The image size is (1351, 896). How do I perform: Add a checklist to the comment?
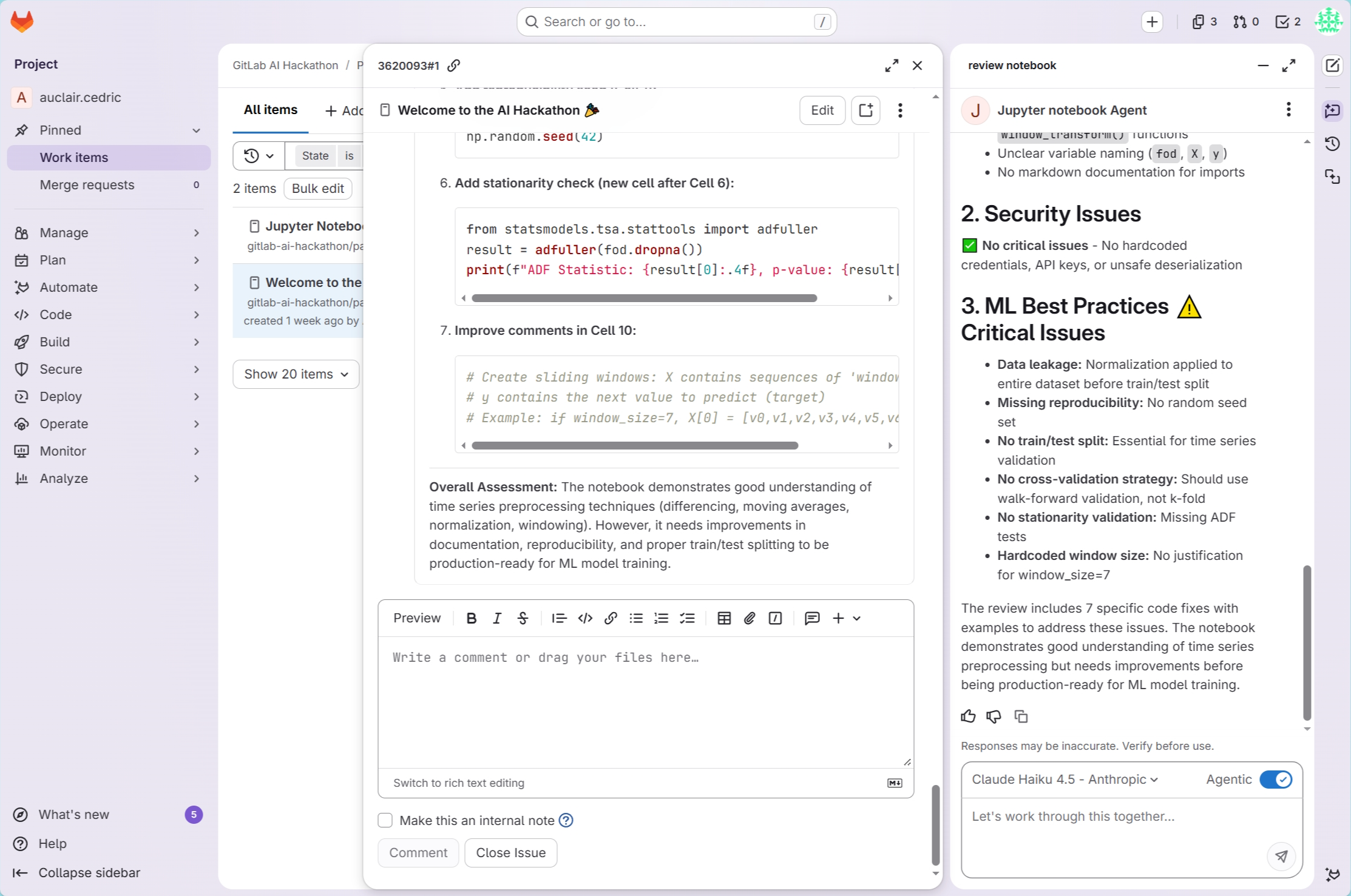[x=687, y=618]
